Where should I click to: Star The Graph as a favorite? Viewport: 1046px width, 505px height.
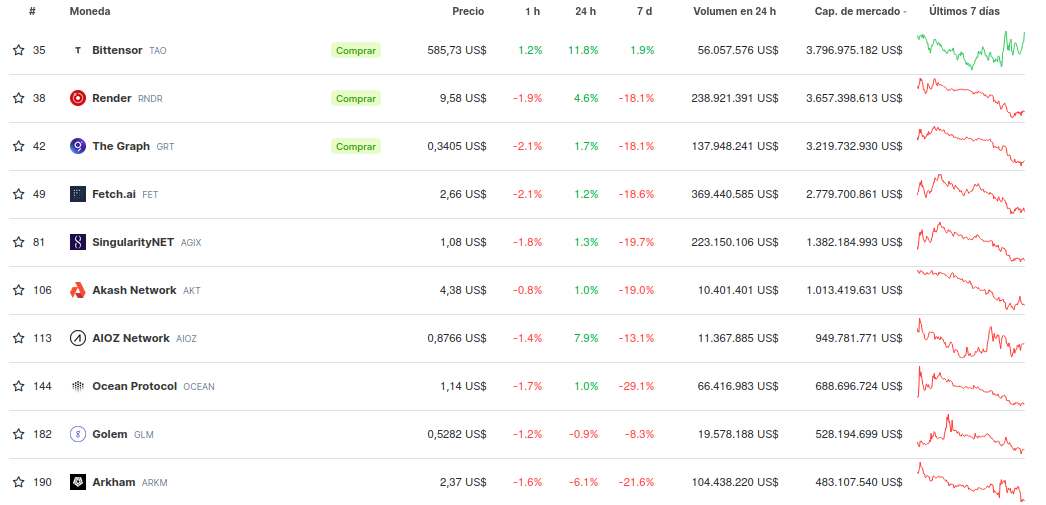point(19,146)
